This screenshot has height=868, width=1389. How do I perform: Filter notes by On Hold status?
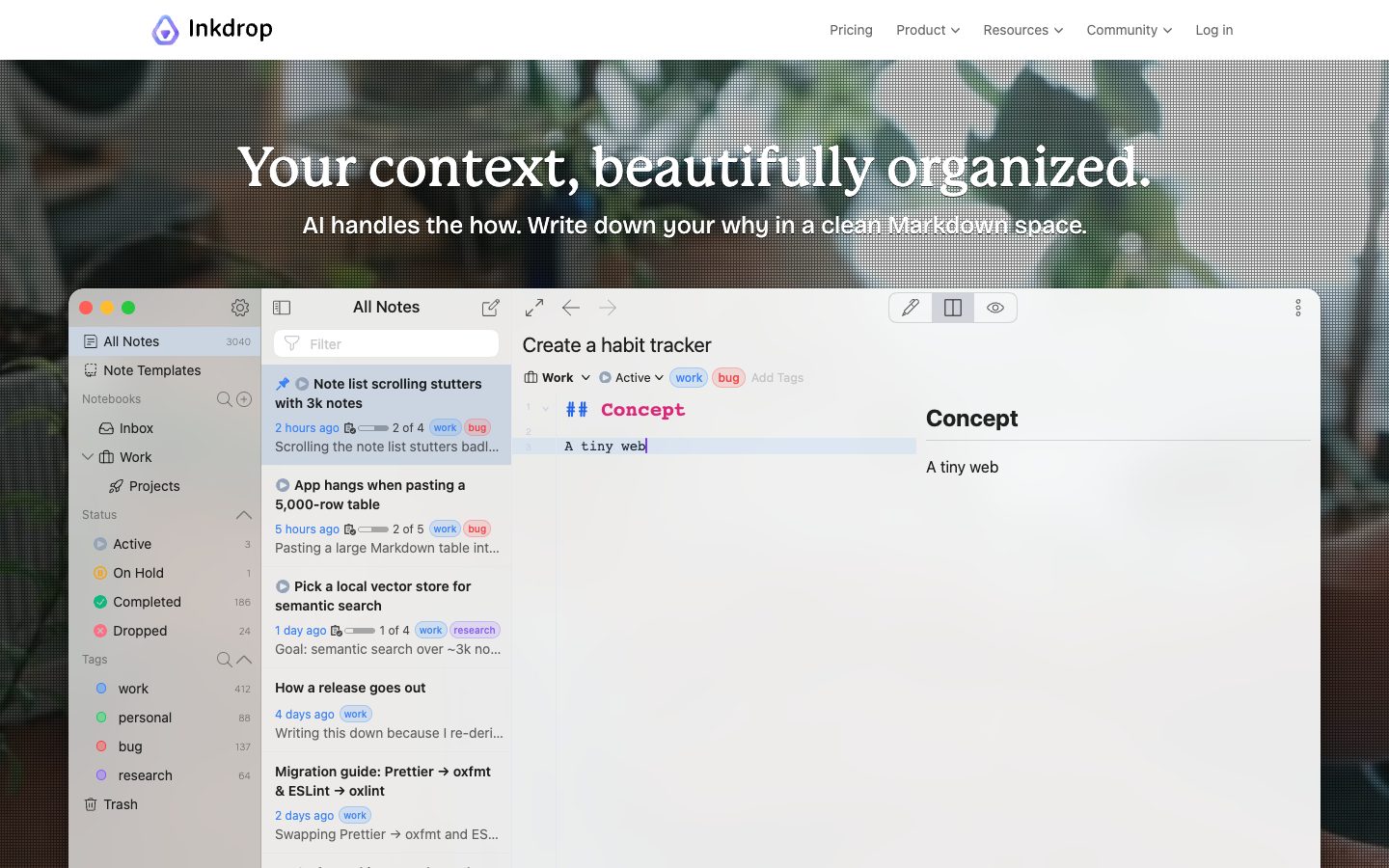coord(165,573)
